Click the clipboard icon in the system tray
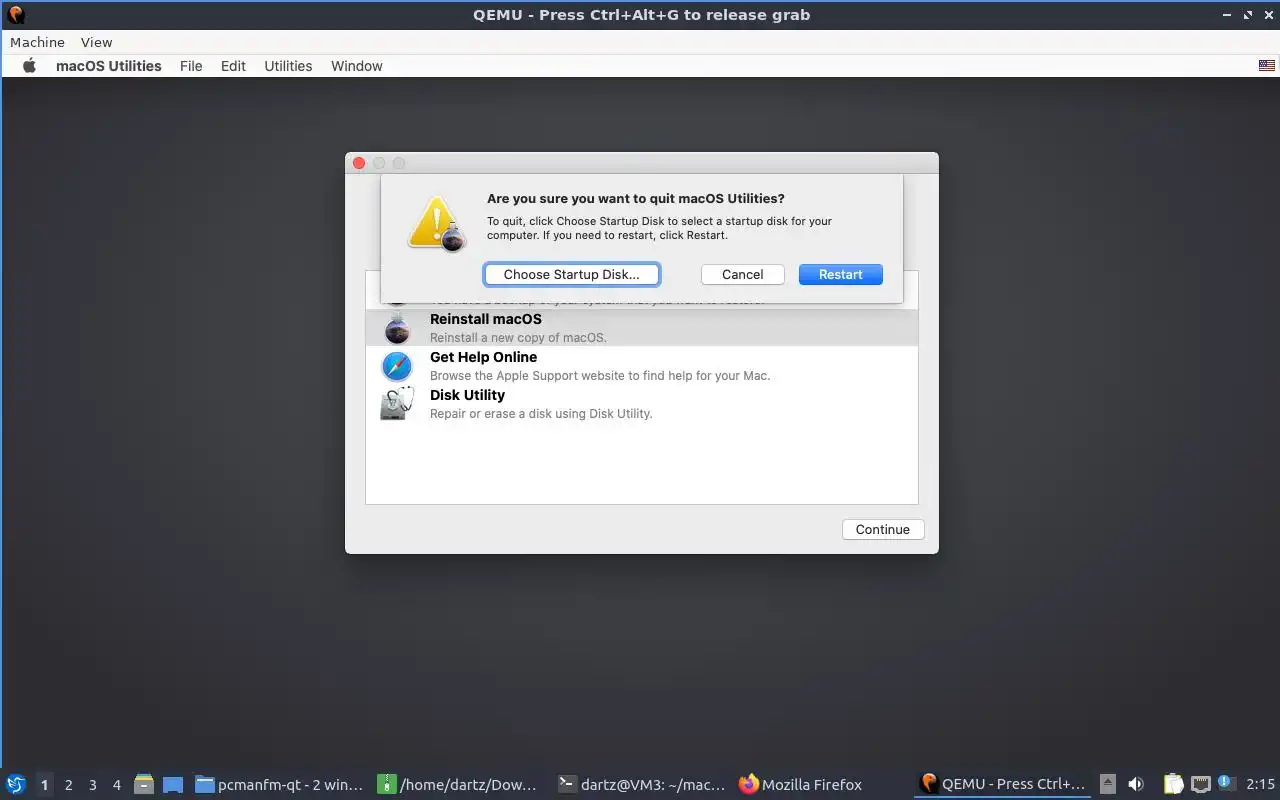This screenshot has height=800, width=1280. [x=1173, y=784]
